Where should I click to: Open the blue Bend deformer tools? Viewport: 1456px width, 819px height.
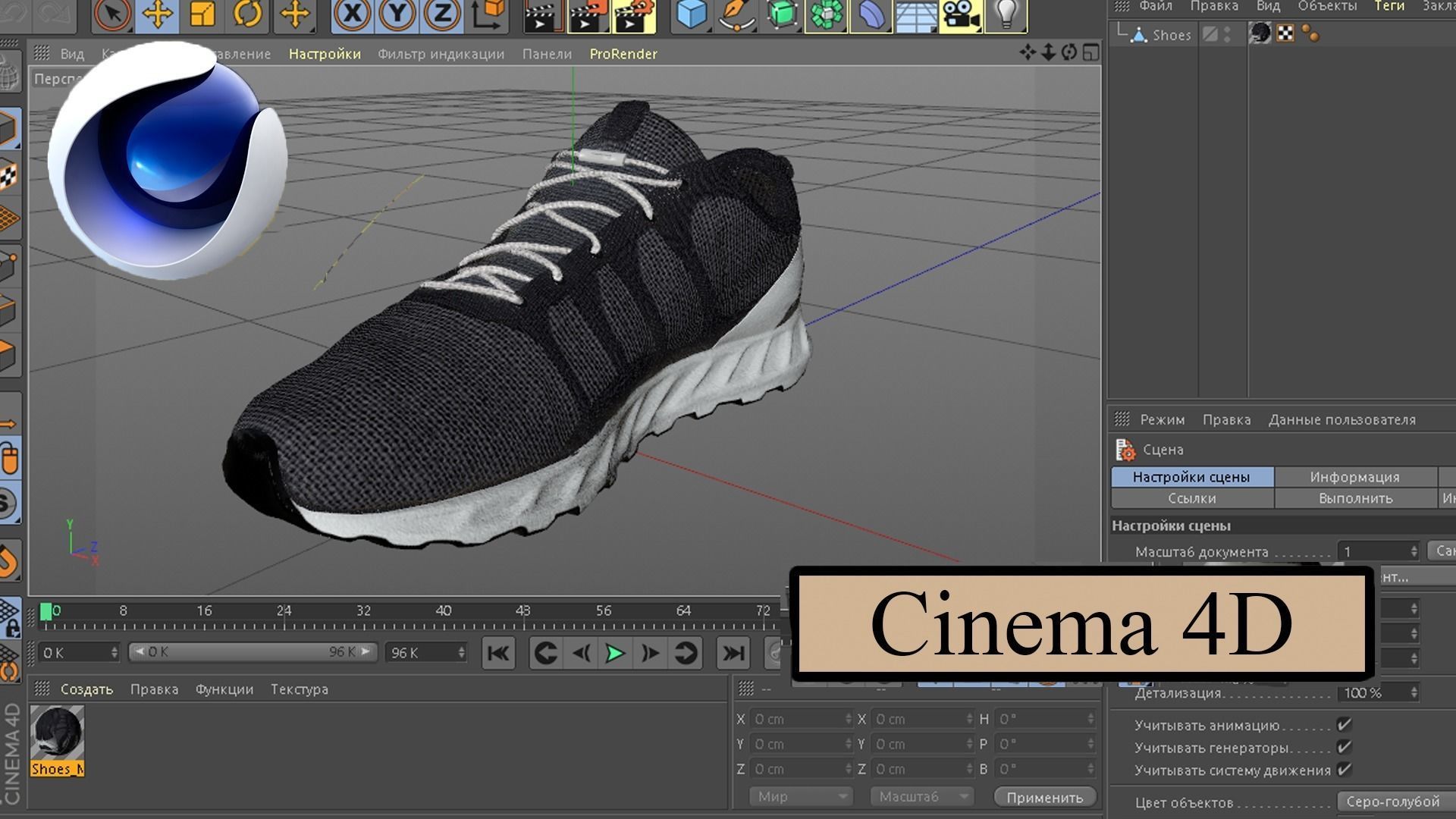[871, 15]
